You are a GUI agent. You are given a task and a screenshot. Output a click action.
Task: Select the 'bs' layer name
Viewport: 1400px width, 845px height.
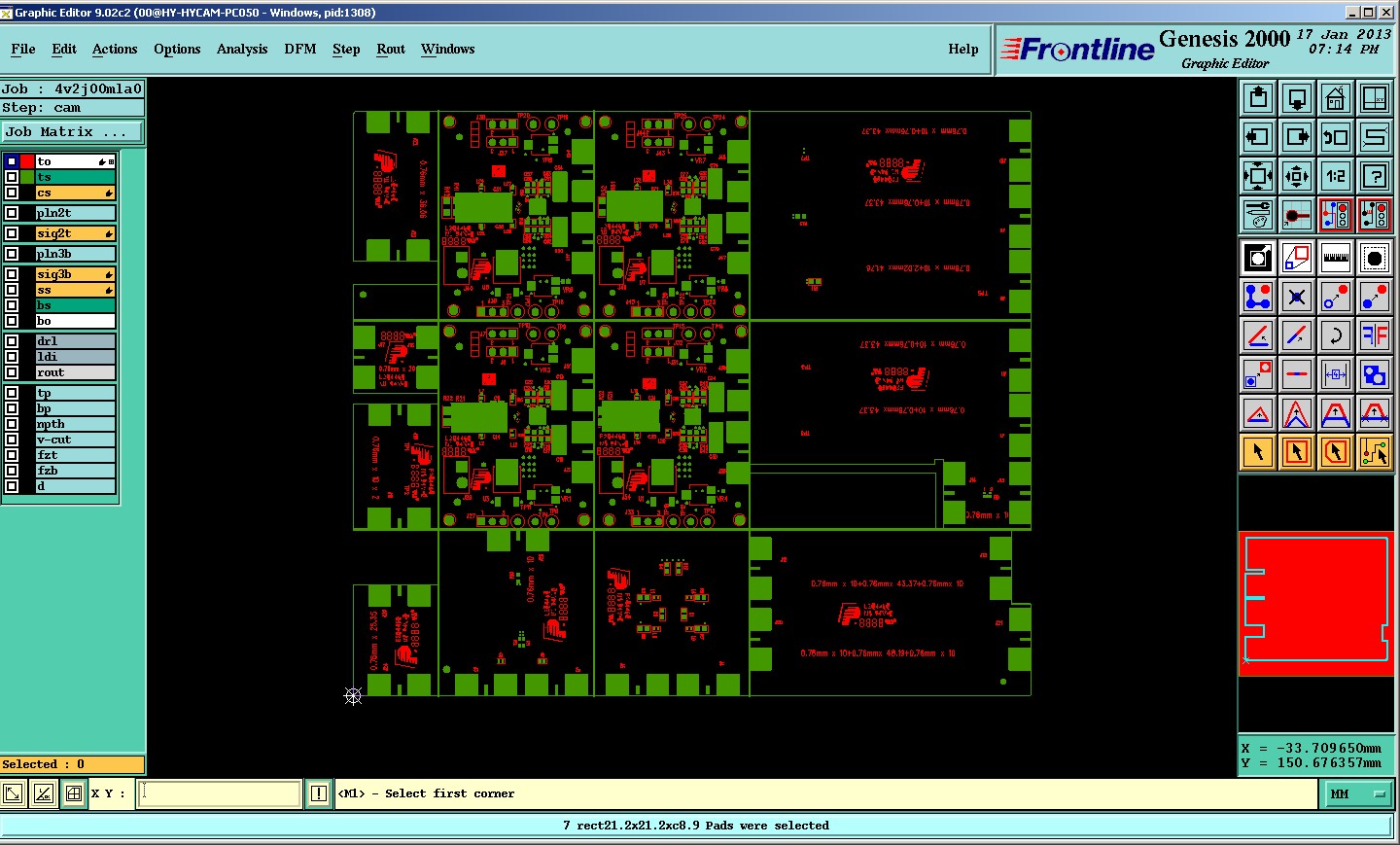point(76,305)
